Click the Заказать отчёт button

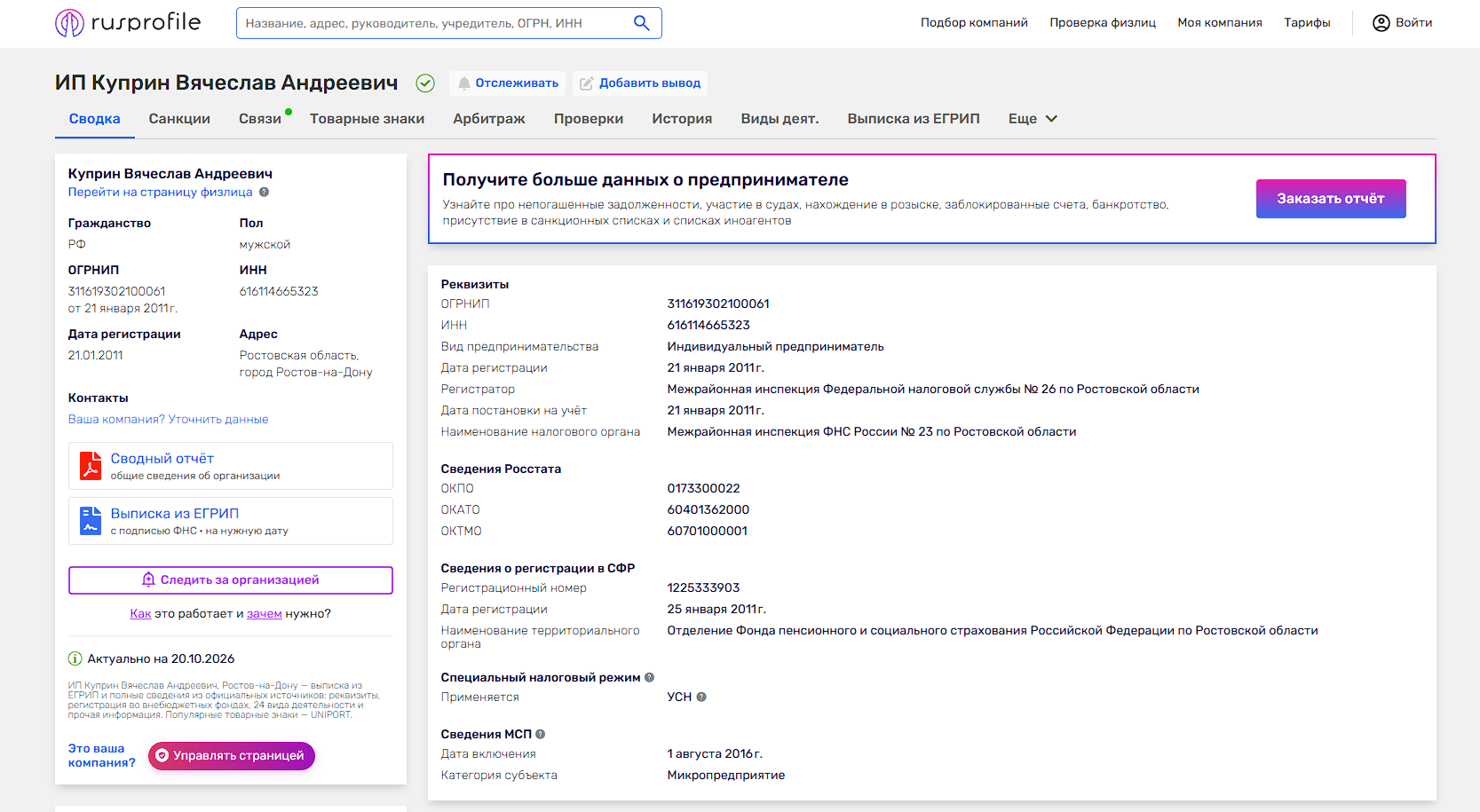coord(1331,199)
